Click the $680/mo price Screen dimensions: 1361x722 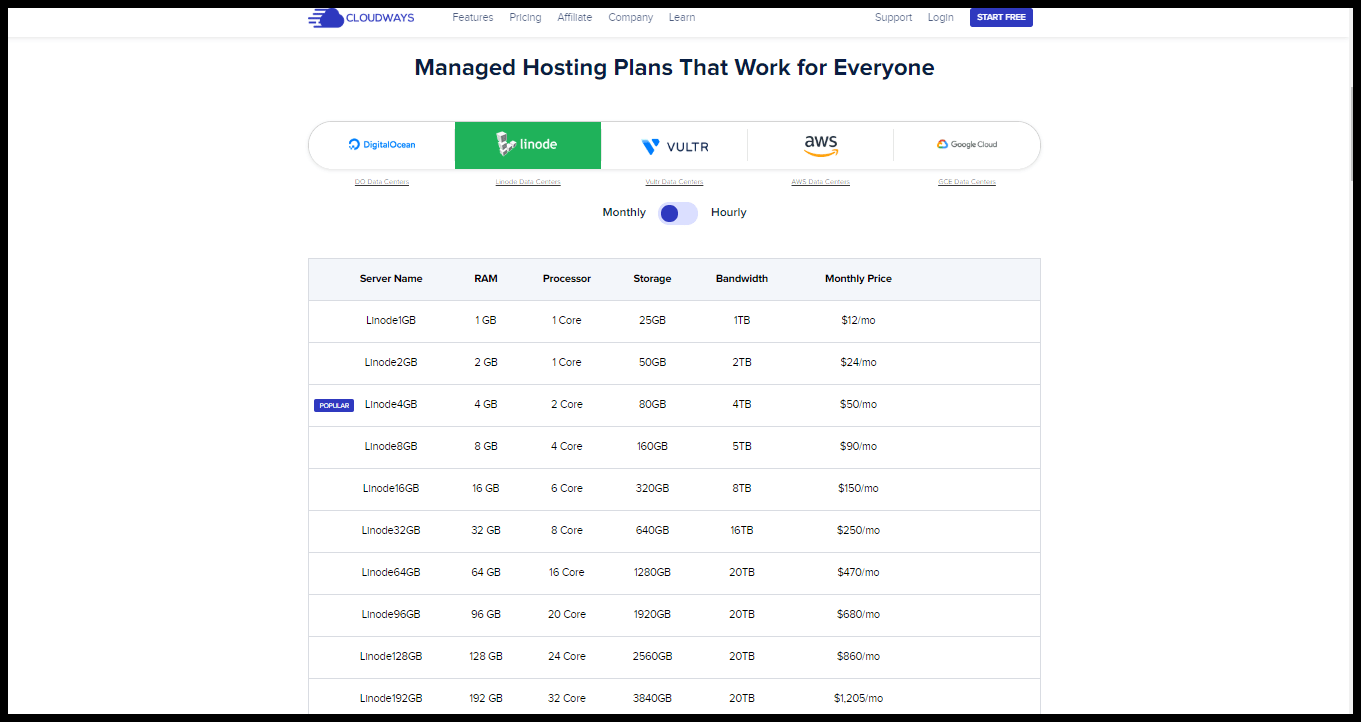point(858,615)
